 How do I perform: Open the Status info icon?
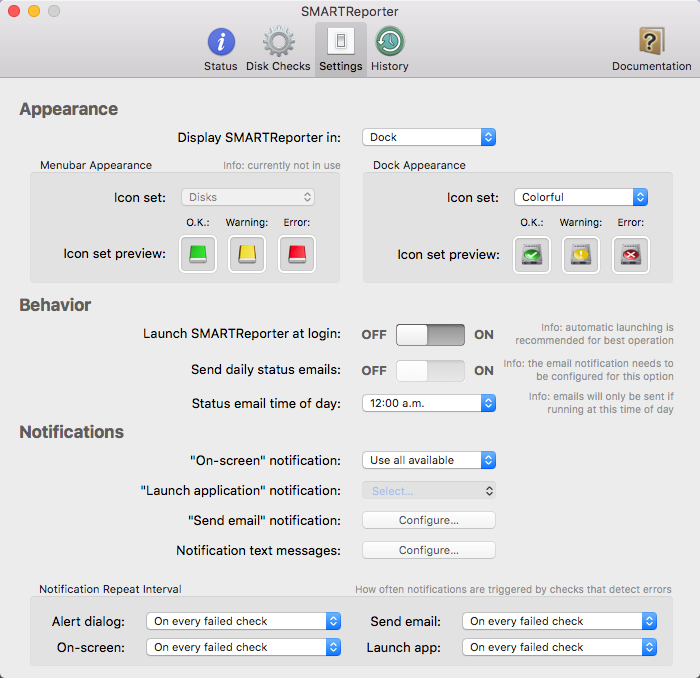click(221, 42)
